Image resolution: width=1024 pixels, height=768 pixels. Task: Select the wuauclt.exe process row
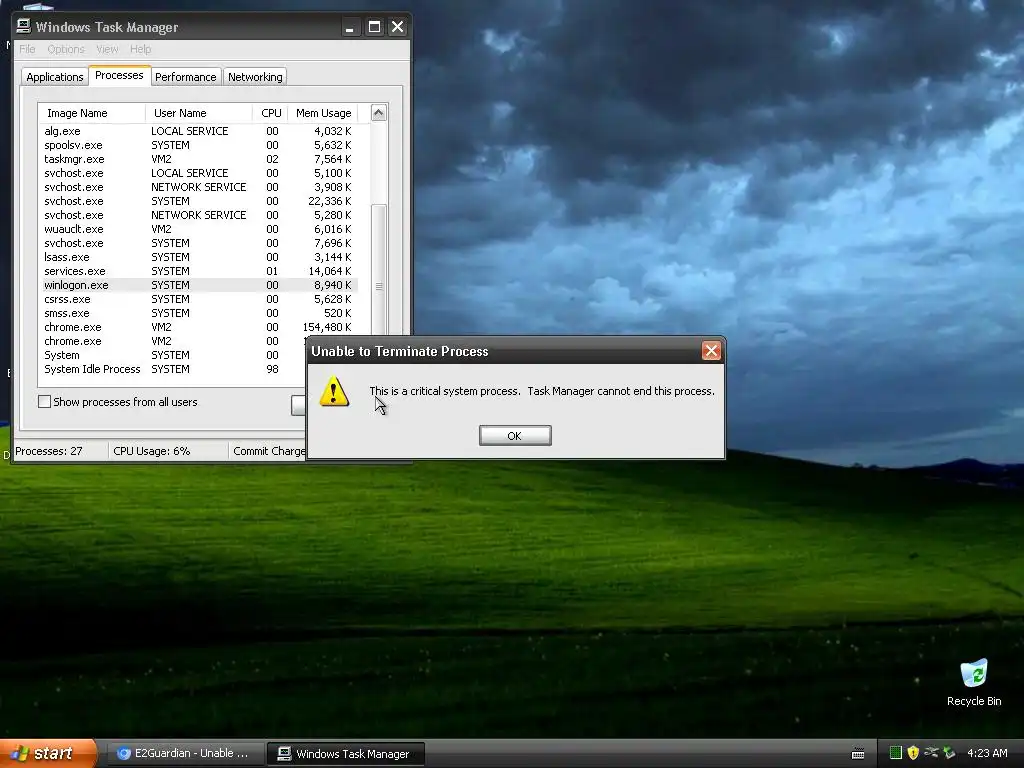click(199, 229)
